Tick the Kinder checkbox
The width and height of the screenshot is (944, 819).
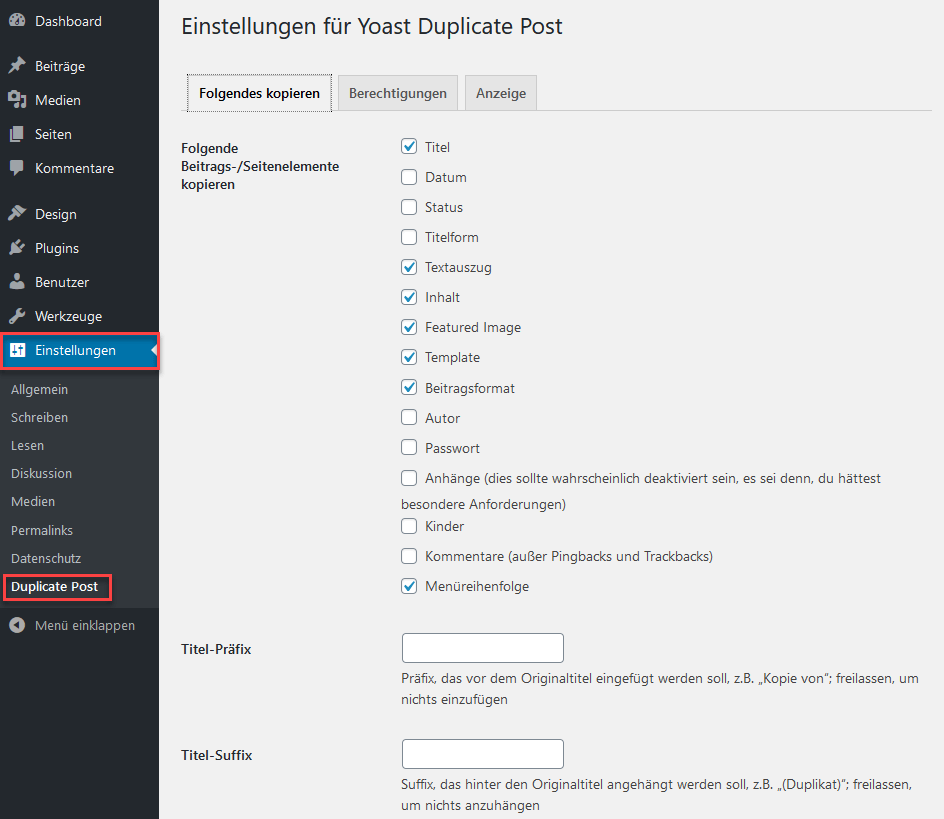409,526
